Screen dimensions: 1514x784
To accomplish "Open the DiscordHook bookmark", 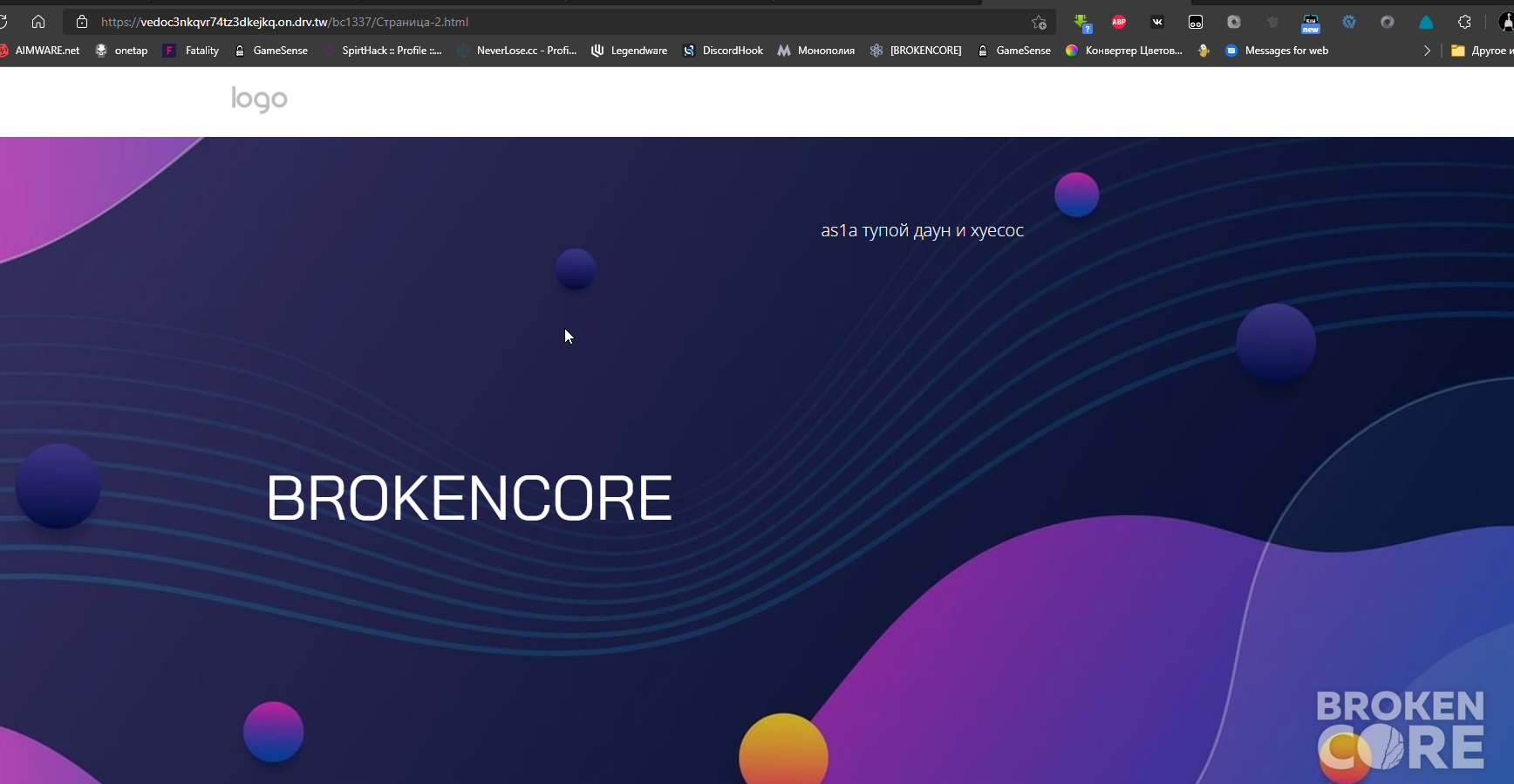I will click(722, 51).
